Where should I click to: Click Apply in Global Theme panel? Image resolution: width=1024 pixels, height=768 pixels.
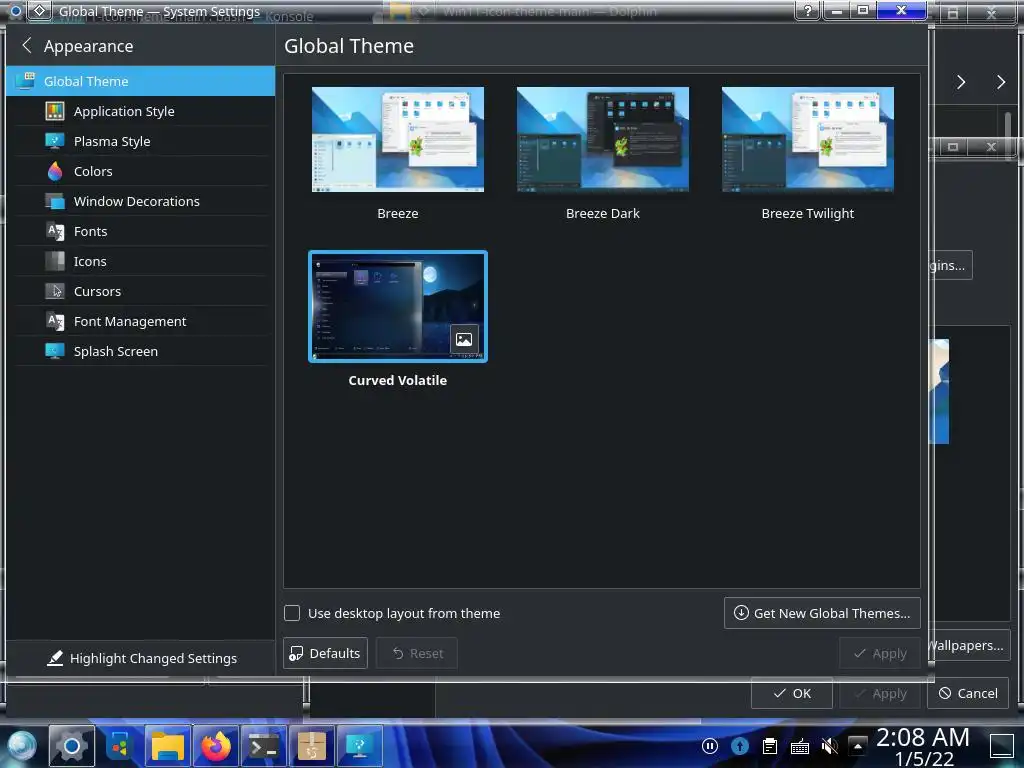point(880,653)
